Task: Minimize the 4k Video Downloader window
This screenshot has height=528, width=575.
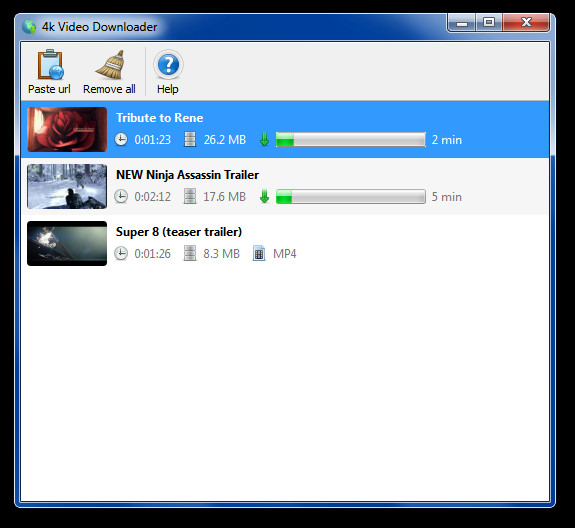Action: [x=462, y=23]
